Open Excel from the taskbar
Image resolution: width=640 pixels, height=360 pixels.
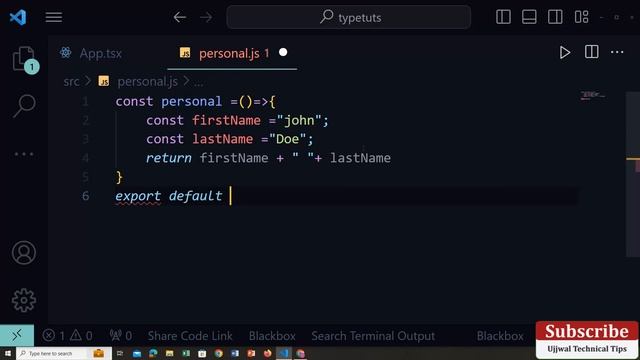pos(186,353)
